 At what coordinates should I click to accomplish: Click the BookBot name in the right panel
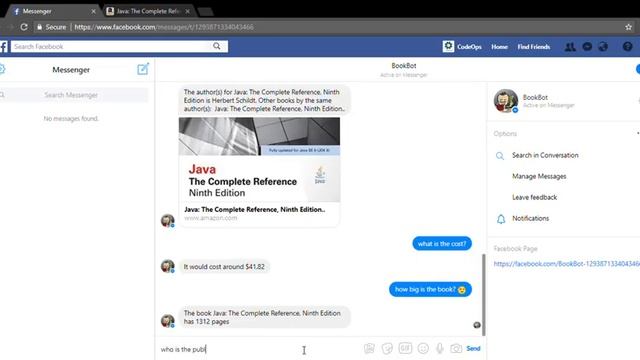click(x=535, y=97)
